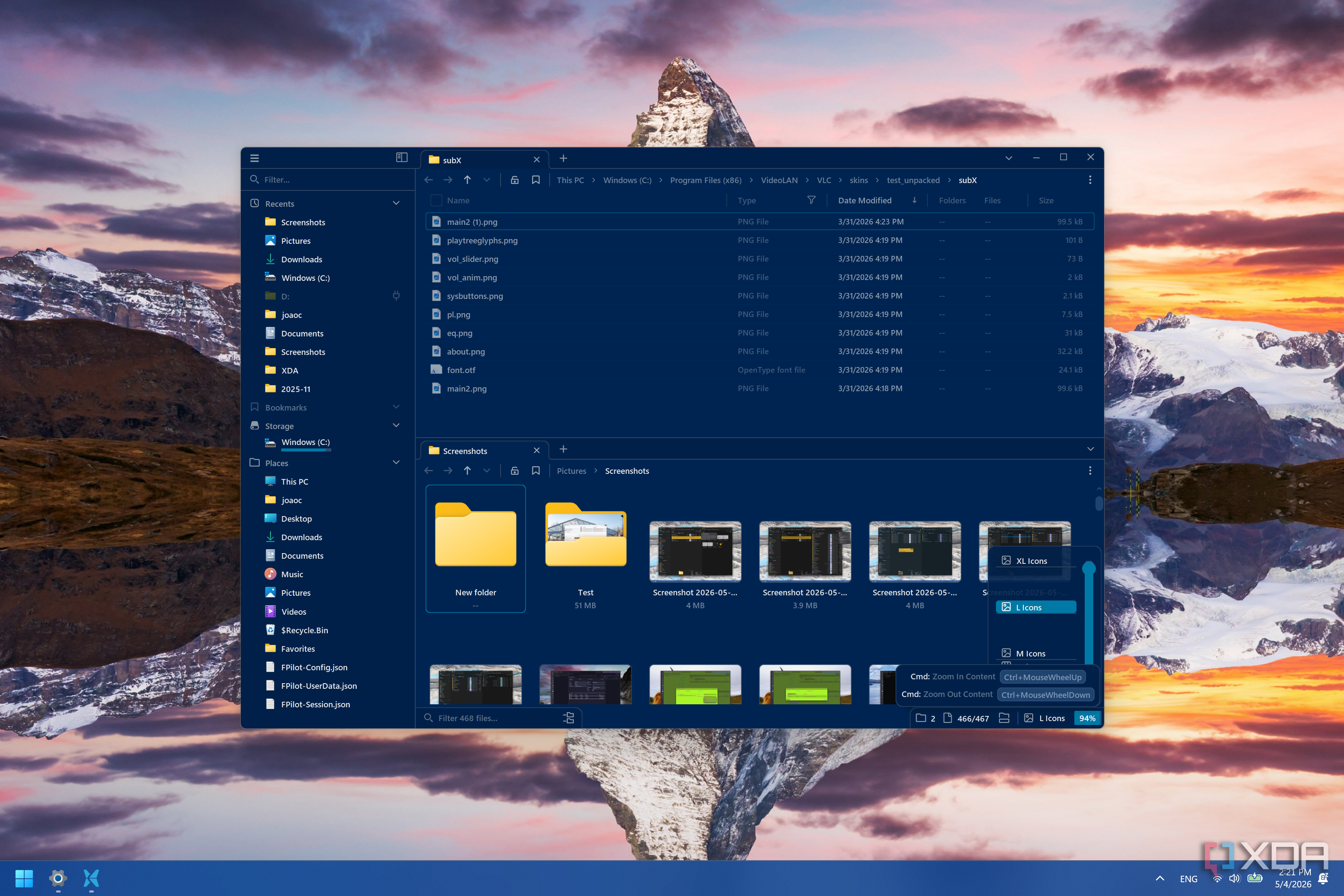Choose M Icons in the view popup
Viewport: 1344px width, 896px height.
click(x=1036, y=654)
